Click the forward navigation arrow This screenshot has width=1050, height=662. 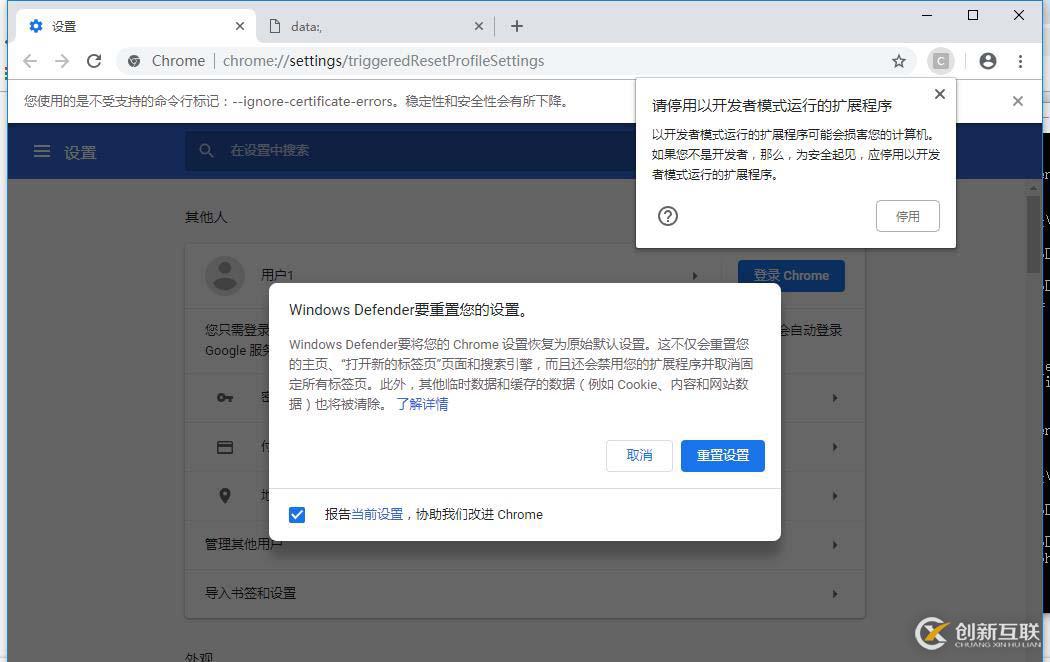tap(62, 61)
